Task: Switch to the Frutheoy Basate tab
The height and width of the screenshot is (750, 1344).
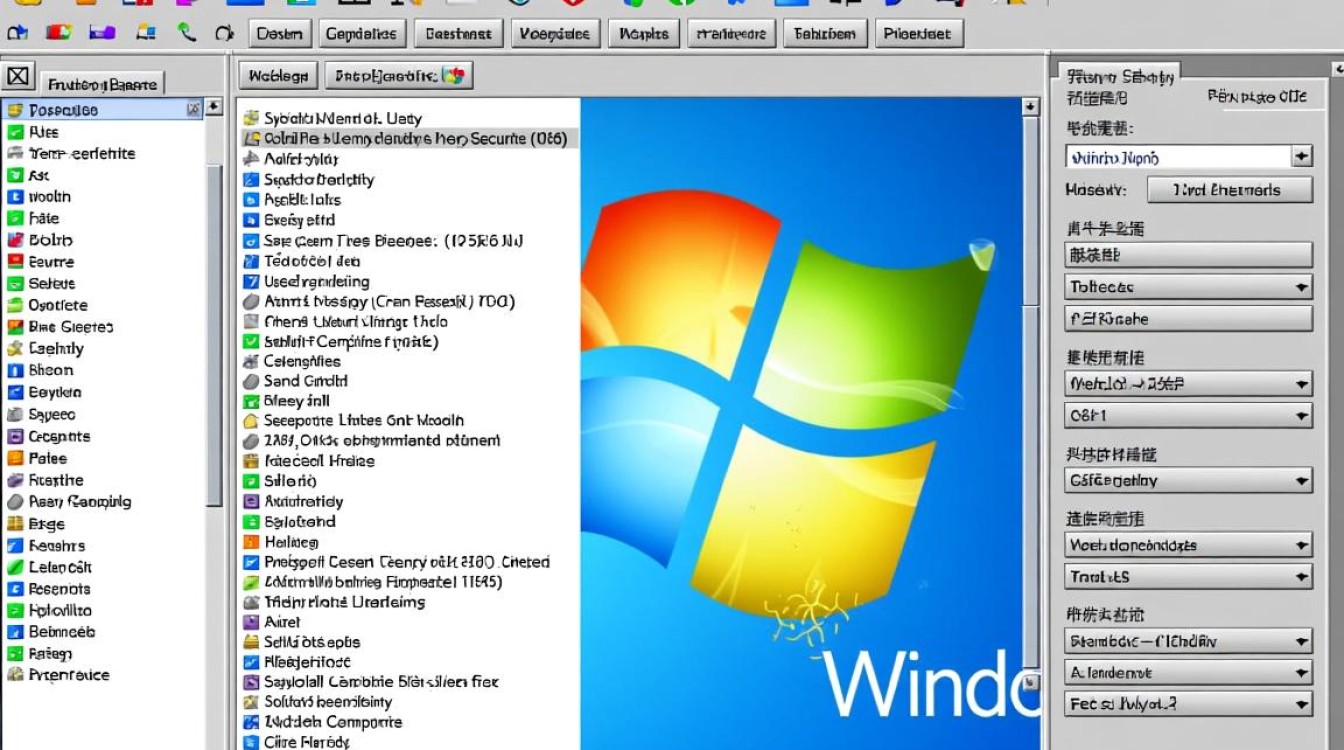Action: point(102,84)
